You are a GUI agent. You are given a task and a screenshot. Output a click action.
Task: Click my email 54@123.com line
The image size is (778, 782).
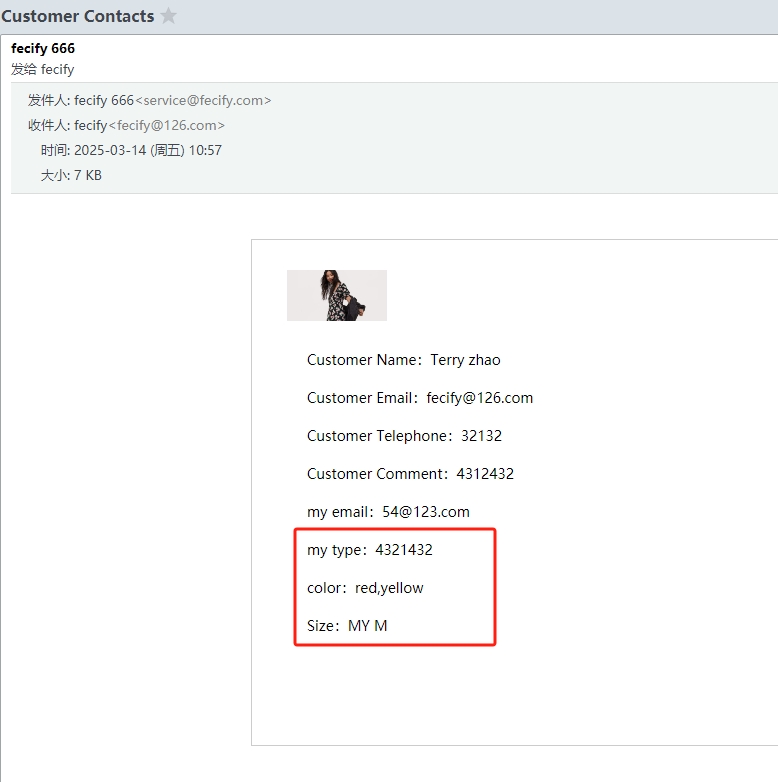[x=389, y=512]
